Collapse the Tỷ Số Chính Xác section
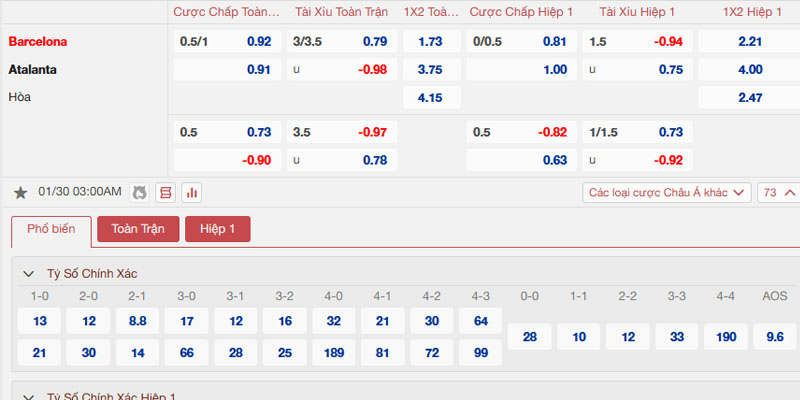This screenshot has width=800, height=400. (x=29, y=274)
